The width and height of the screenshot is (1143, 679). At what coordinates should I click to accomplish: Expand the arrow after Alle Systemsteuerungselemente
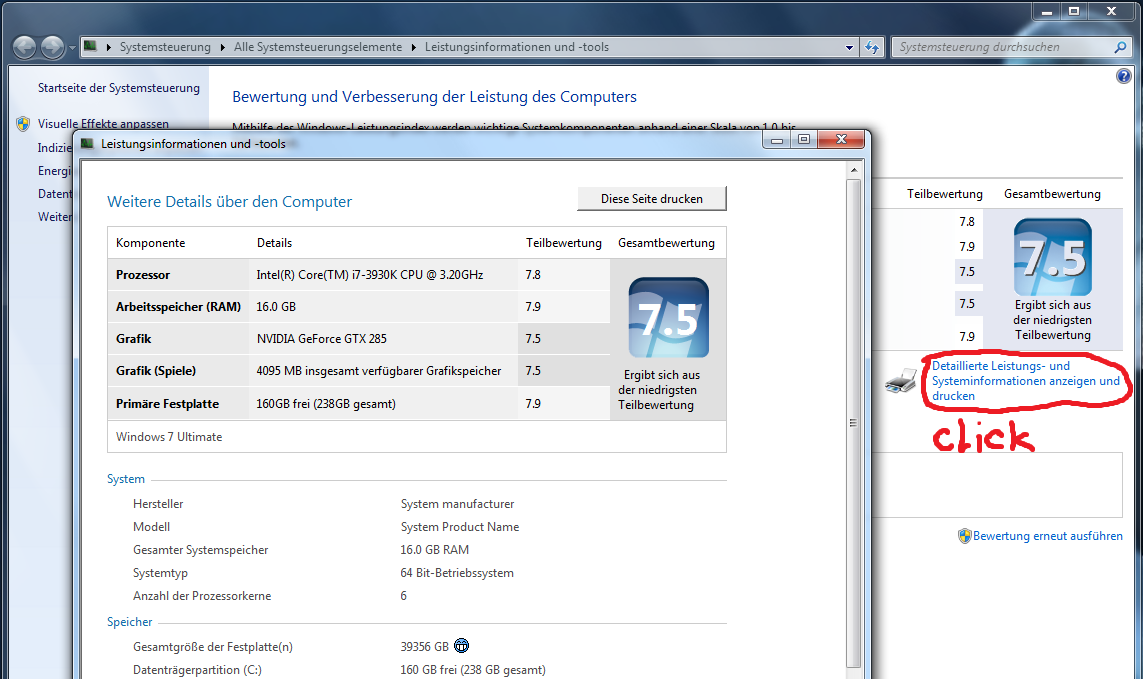click(x=413, y=47)
